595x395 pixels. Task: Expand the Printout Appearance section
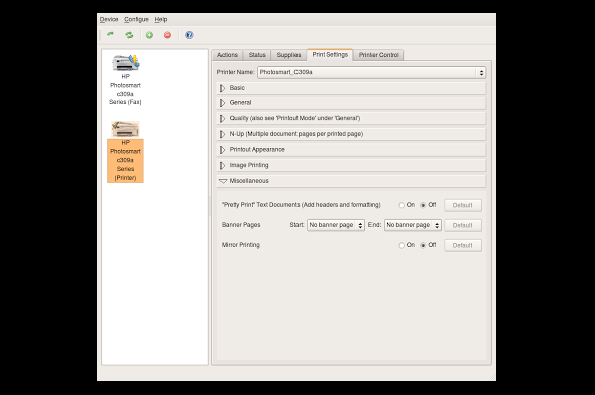[351, 150]
